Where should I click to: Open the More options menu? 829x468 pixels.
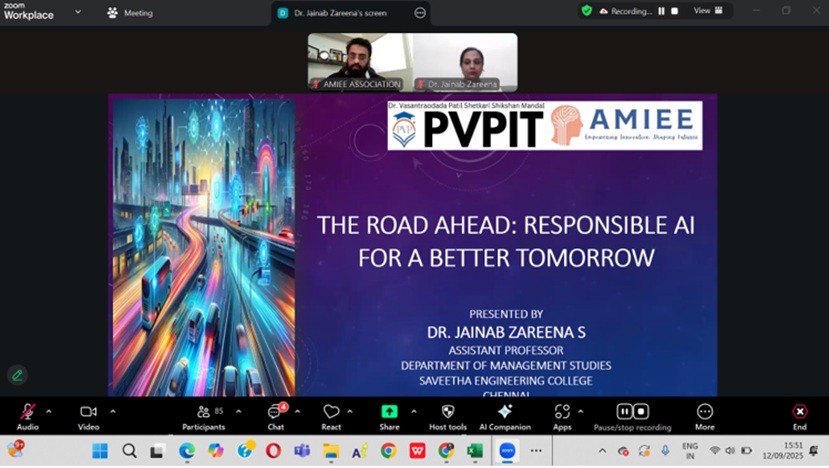point(705,412)
